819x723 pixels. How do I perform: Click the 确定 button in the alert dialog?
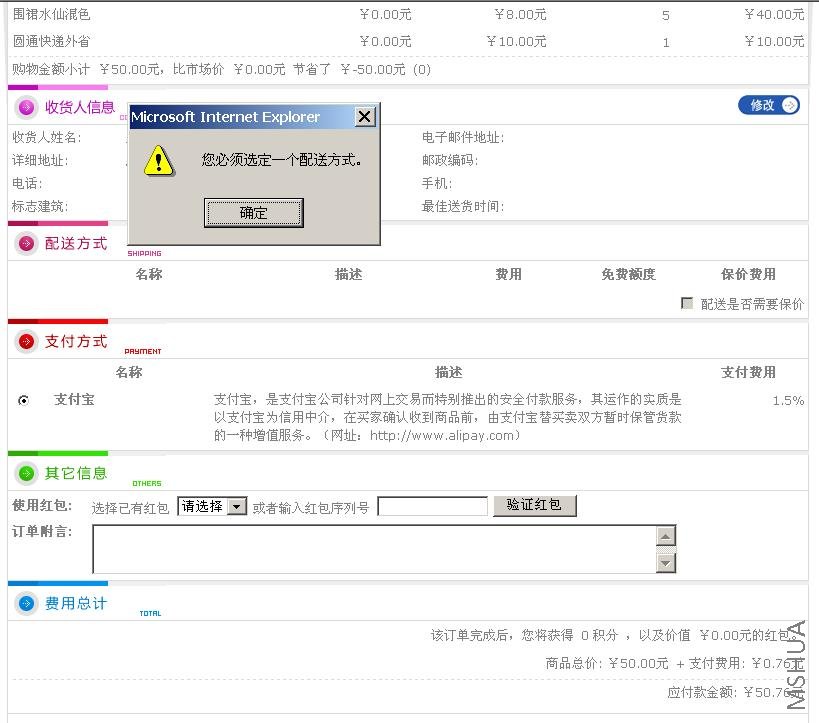(253, 212)
